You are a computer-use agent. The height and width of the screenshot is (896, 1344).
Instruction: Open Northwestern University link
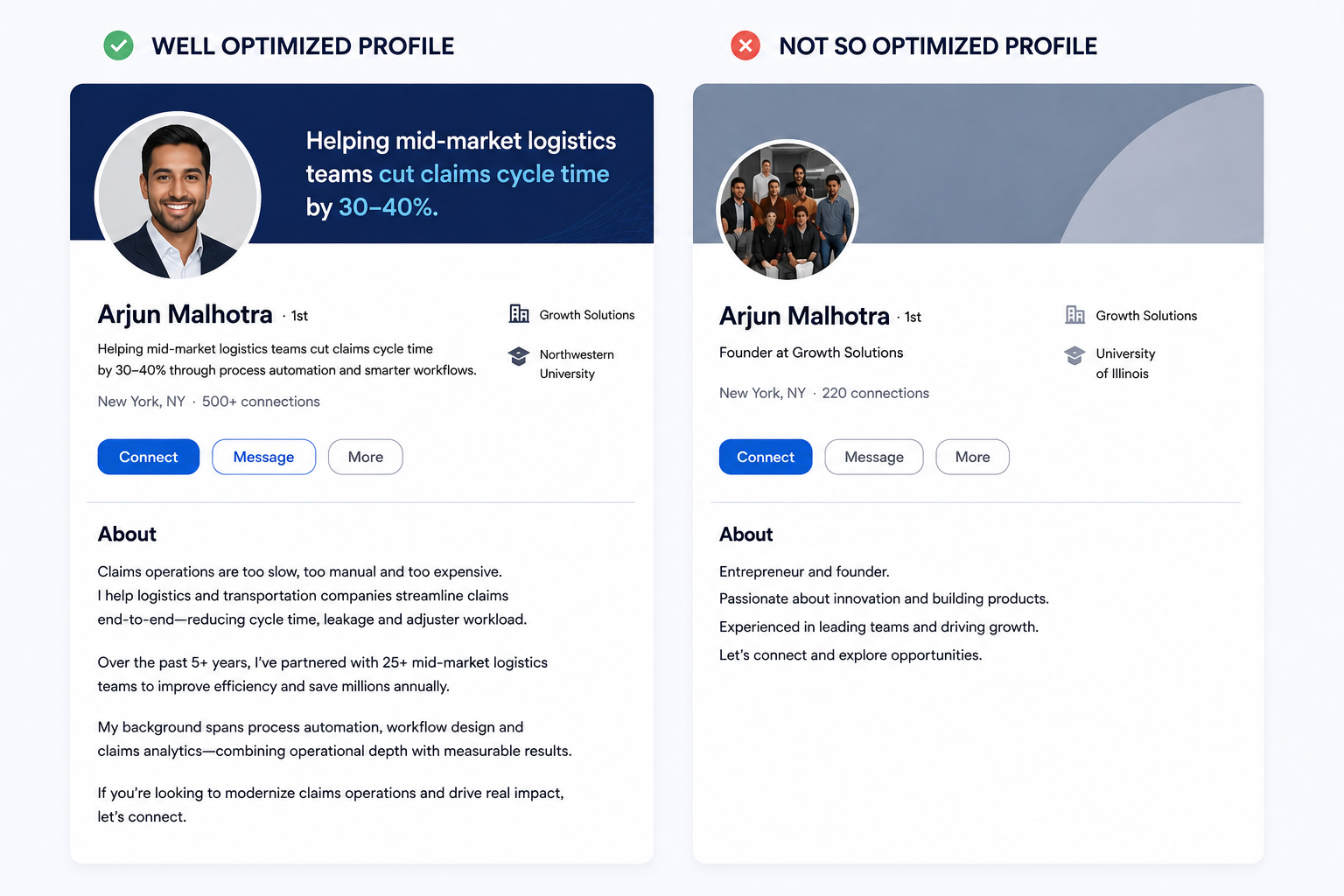(x=577, y=364)
